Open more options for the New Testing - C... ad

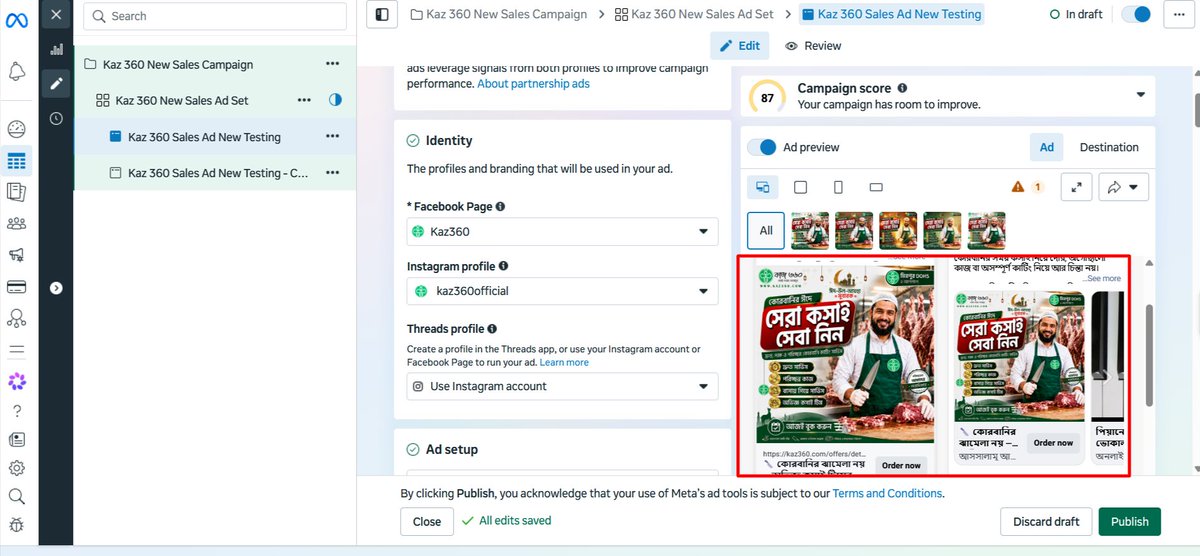(332, 173)
